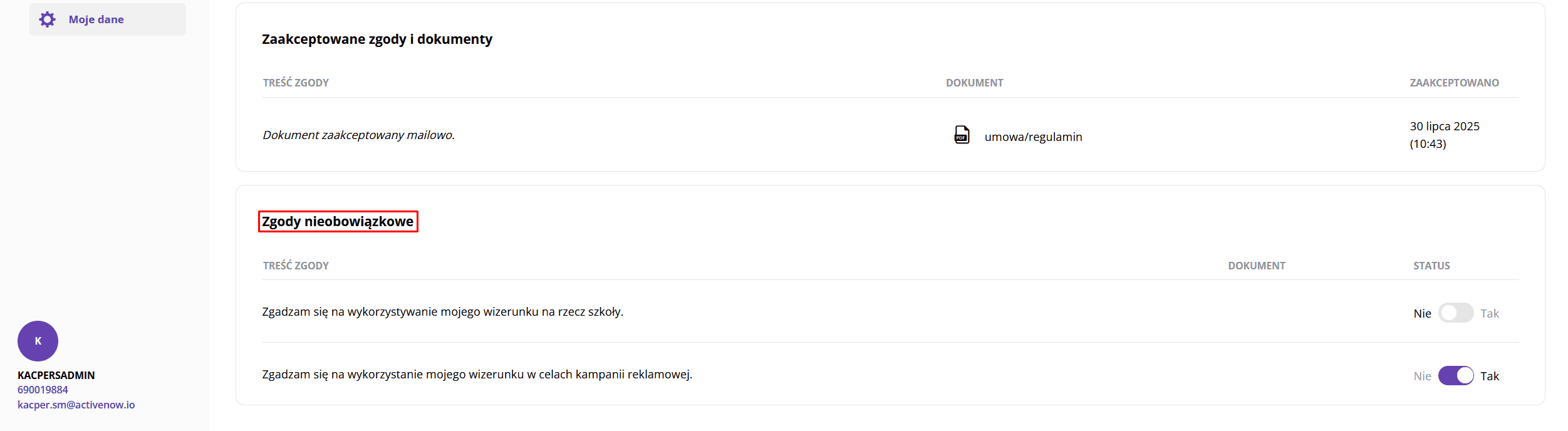The height and width of the screenshot is (431, 1568).
Task: Click the Zgody nieobowiązkowe heading
Action: pyautogui.click(x=338, y=221)
